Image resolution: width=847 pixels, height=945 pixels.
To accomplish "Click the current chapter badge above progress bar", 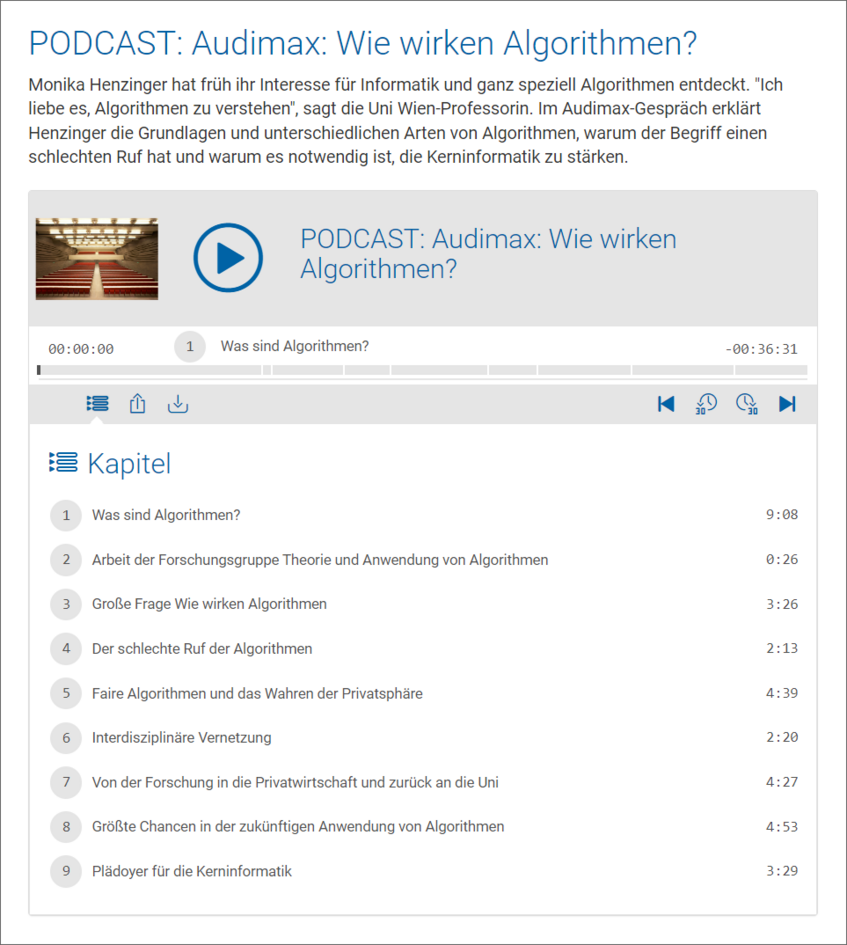I will [x=190, y=347].
